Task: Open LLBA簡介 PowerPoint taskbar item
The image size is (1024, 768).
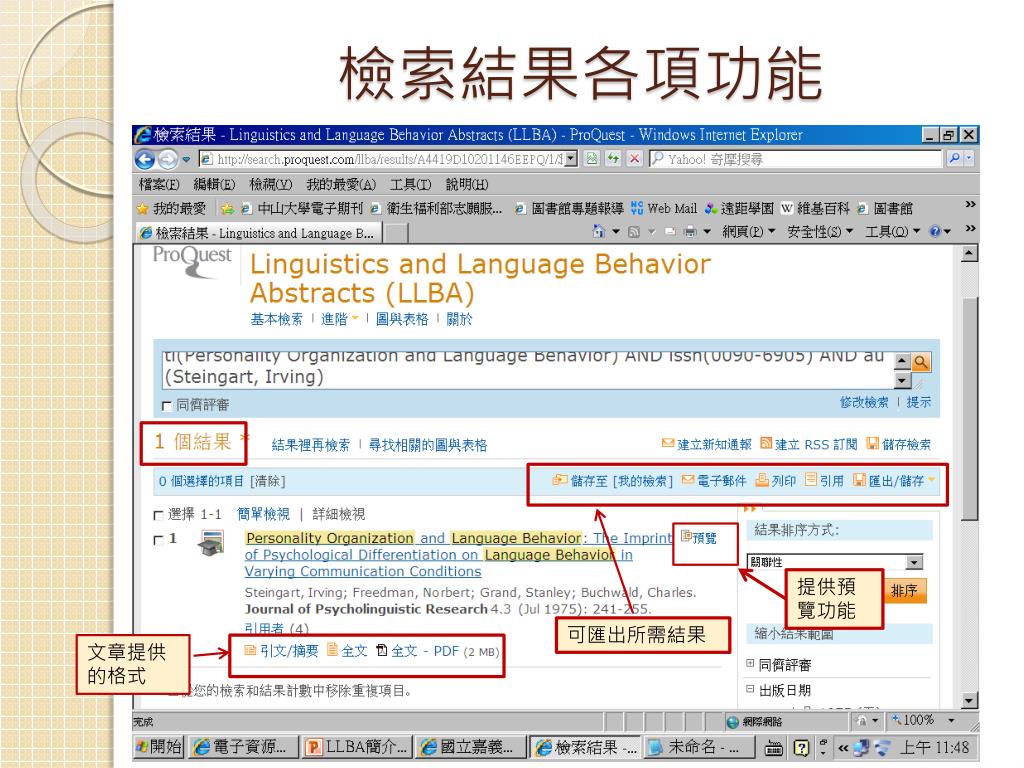Action: click(x=357, y=746)
